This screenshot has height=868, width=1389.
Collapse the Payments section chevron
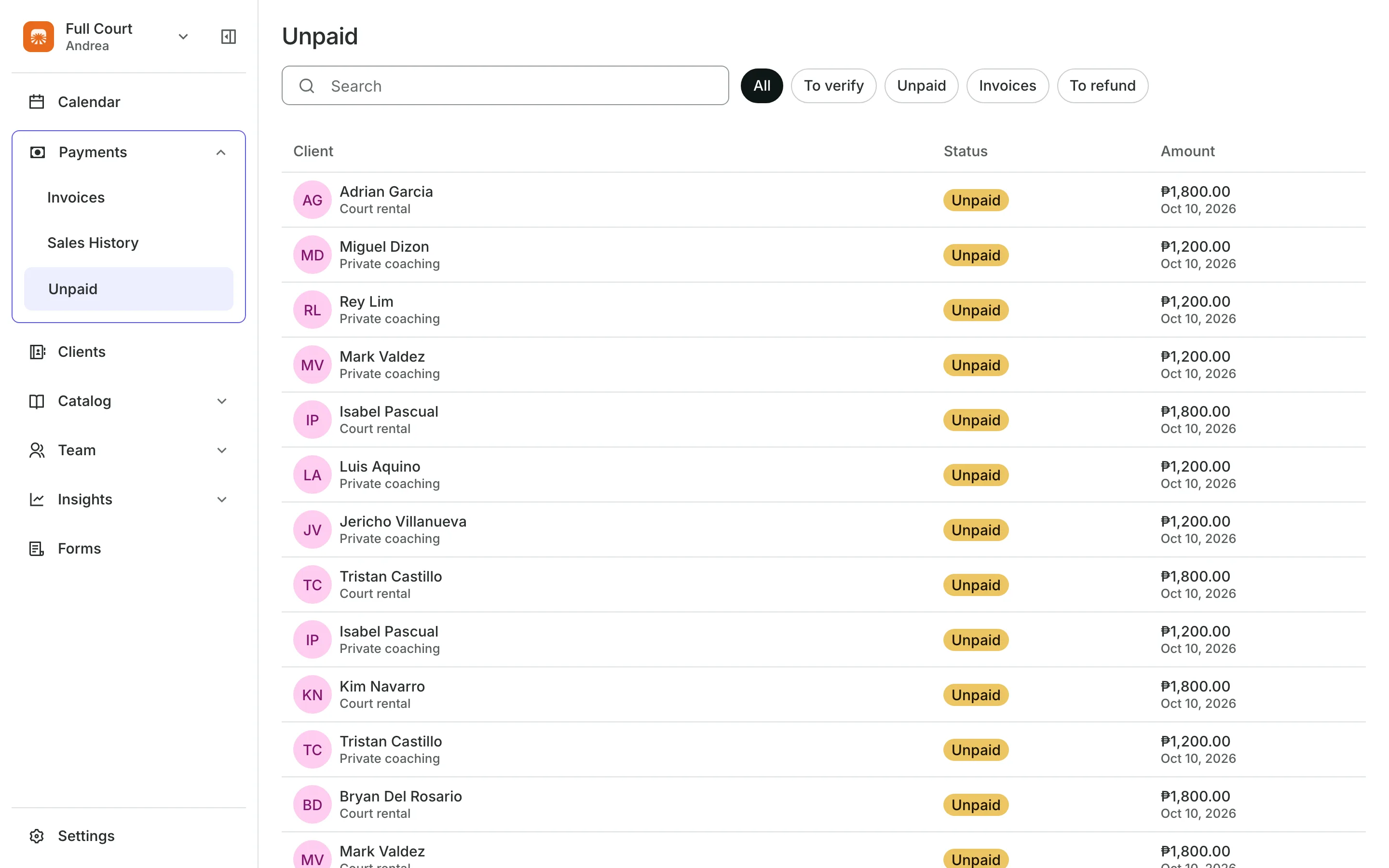pyautogui.click(x=221, y=152)
